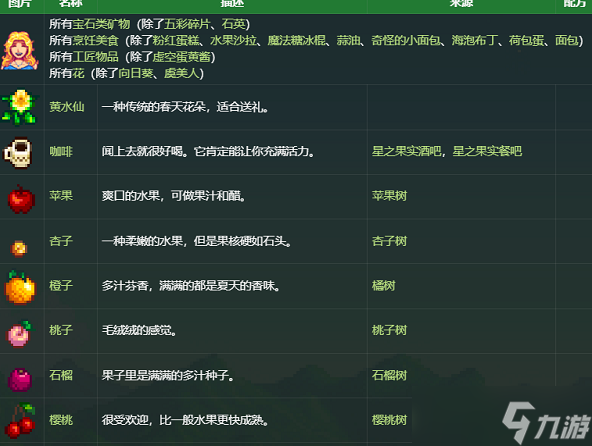Open the 工匠物品 category link
This screenshot has width=592, height=446.
click(x=96, y=57)
